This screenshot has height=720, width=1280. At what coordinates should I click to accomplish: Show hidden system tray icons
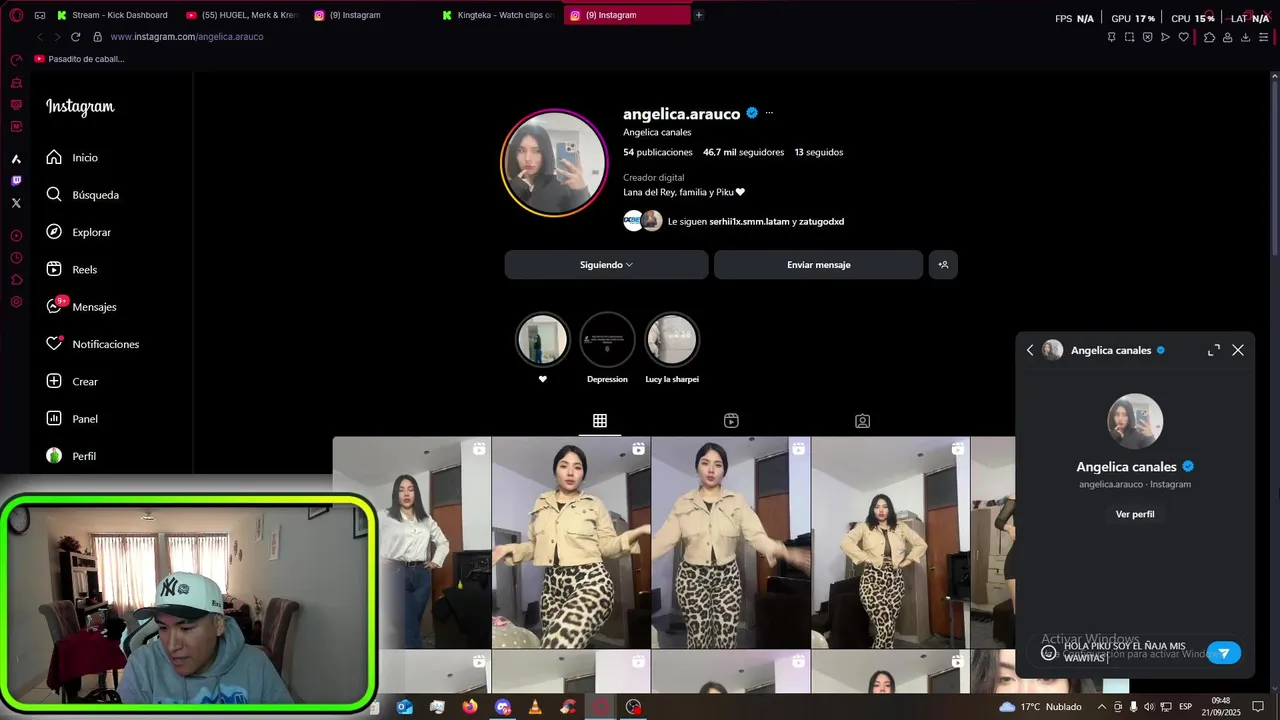coord(1102,707)
